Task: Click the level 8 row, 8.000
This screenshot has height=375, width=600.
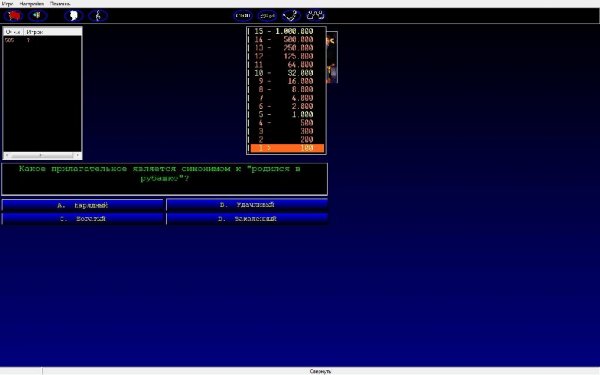Action: click(x=287, y=90)
